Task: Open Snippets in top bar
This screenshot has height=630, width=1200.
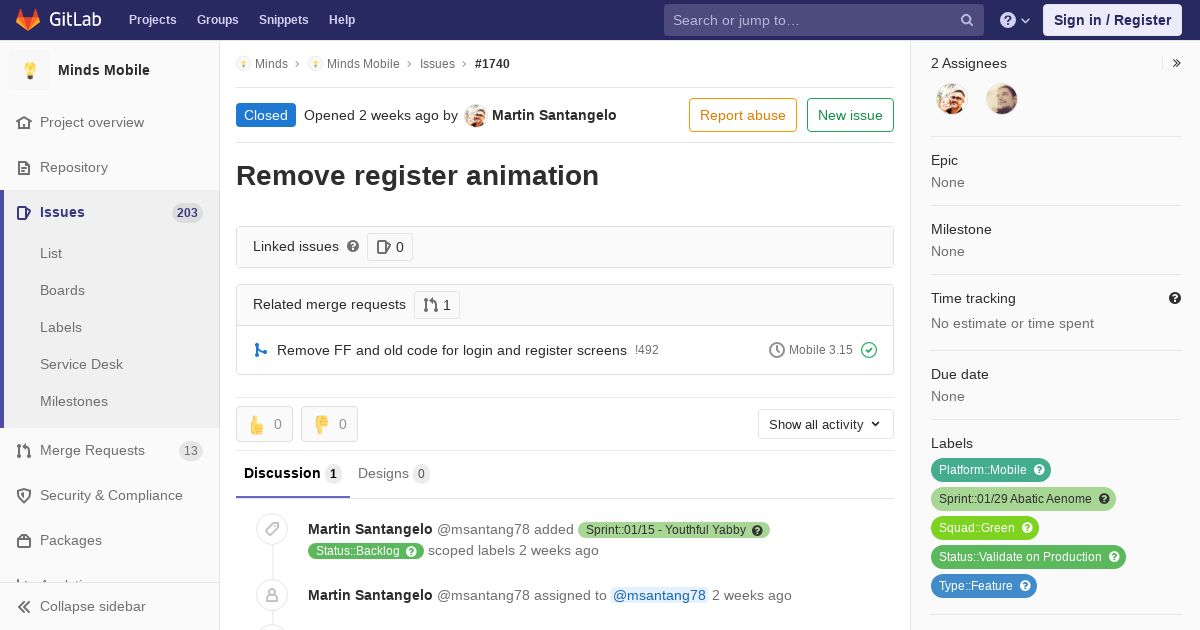Action: [284, 20]
